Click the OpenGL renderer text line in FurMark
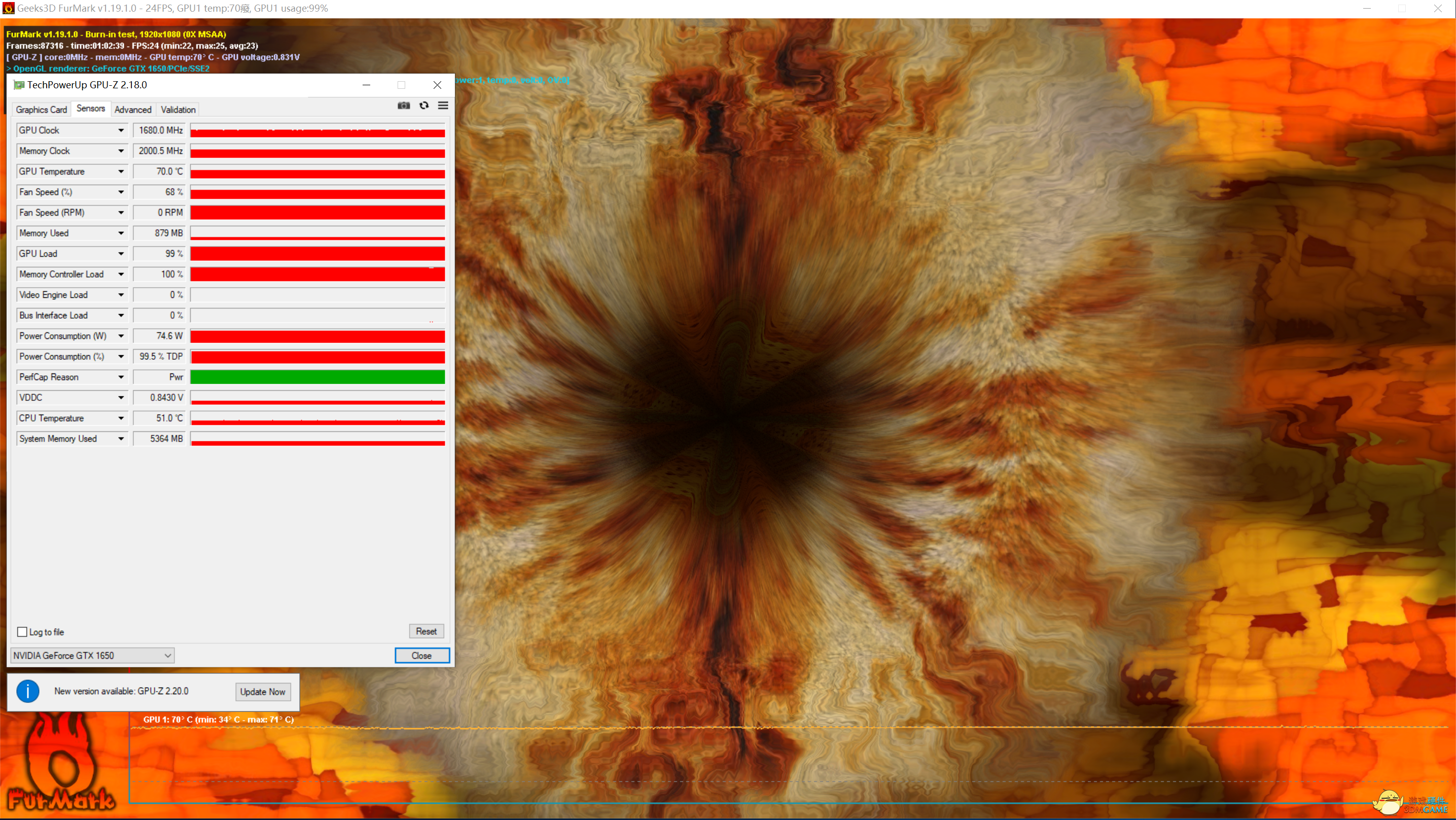Screen dimensions: 1456x820 click(x=108, y=69)
